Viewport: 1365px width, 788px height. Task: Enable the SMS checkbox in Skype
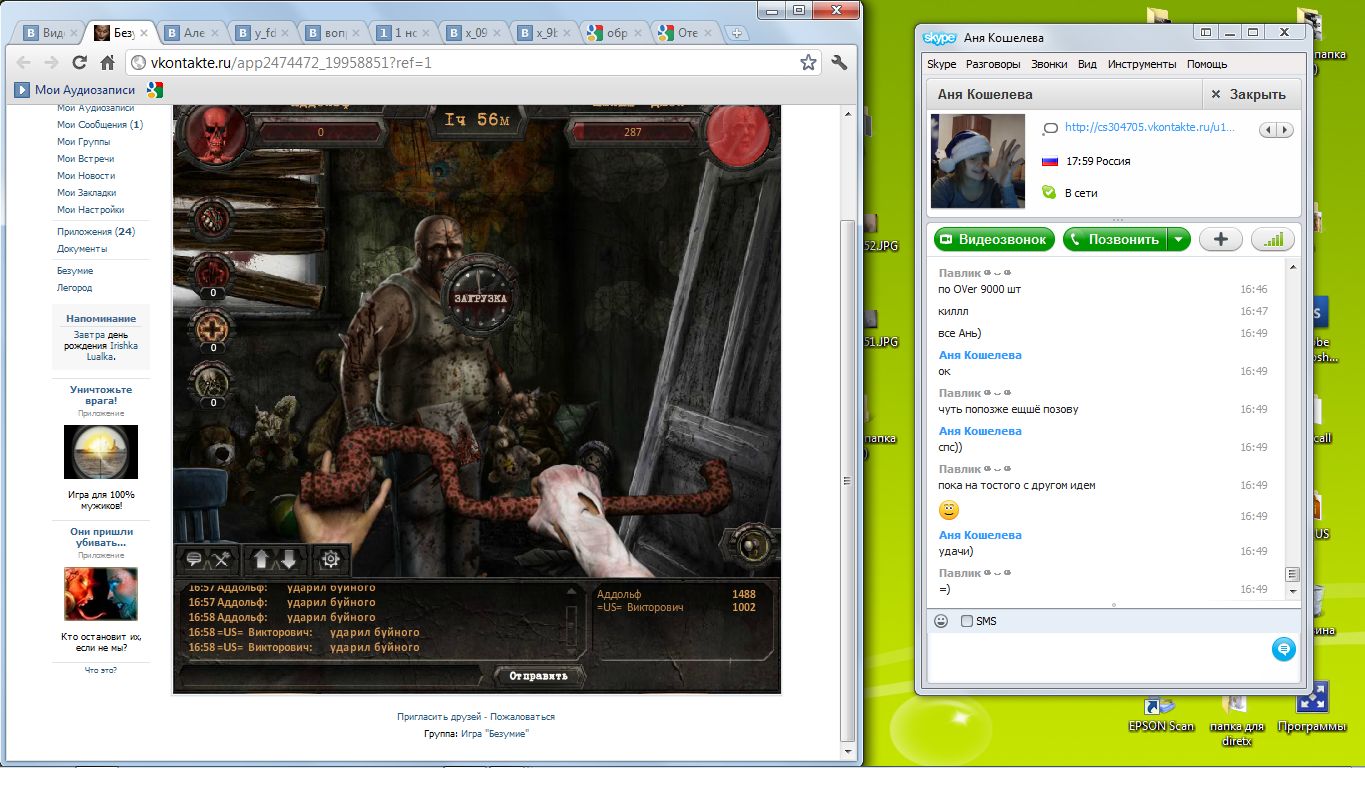[x=966, y=621]
